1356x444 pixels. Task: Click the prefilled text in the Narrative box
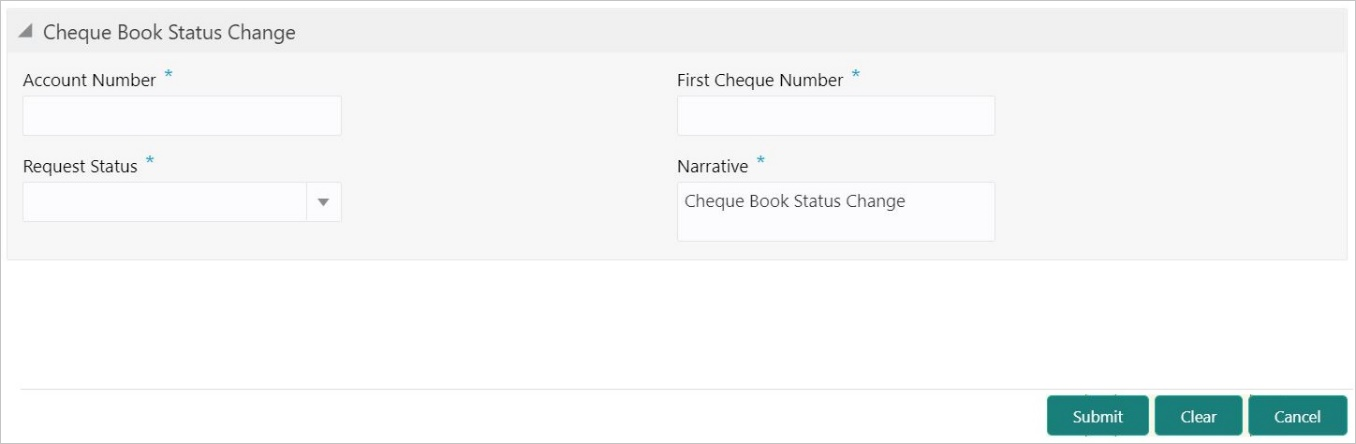click(794, 201)
